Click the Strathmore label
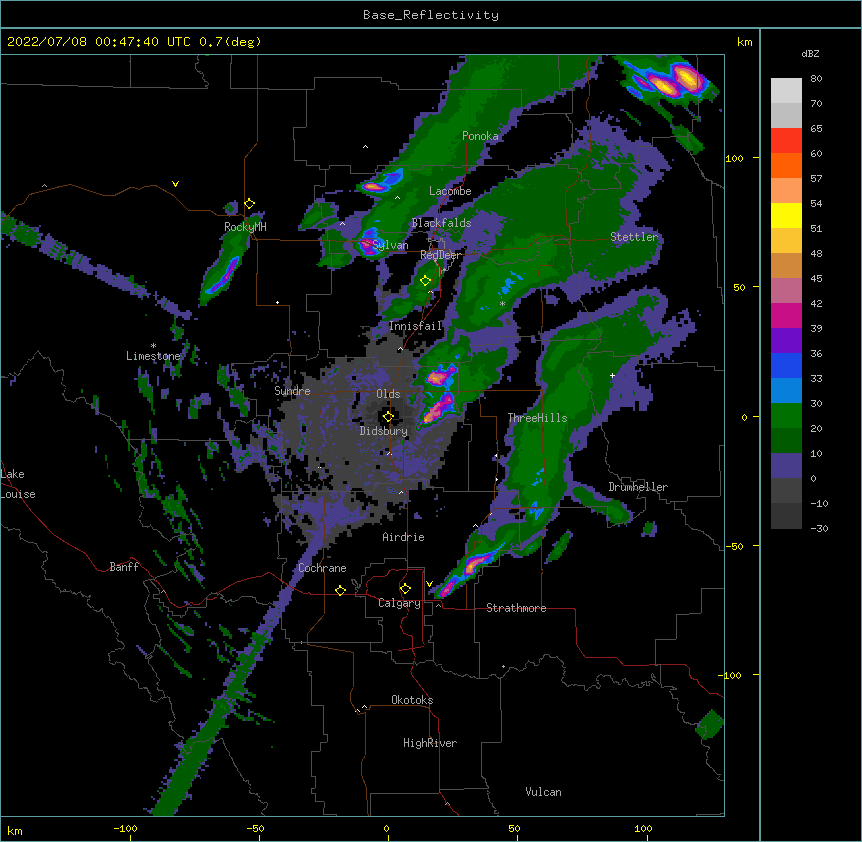This screenshot has height=842, width=862. point(516,608)
